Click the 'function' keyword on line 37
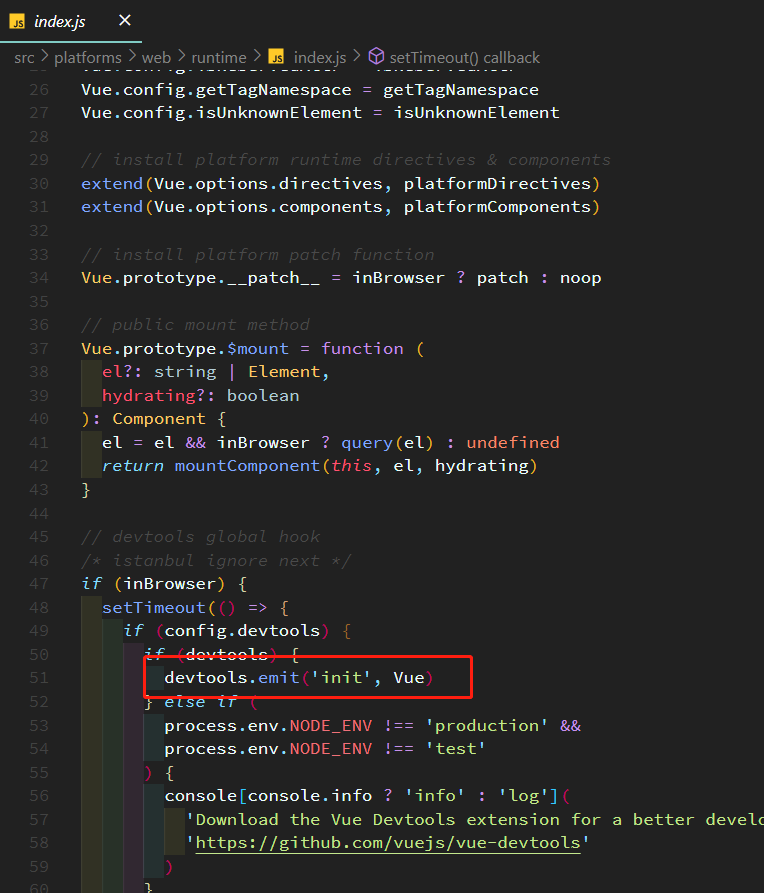This screenshot has width=764, height=893. 362,349
